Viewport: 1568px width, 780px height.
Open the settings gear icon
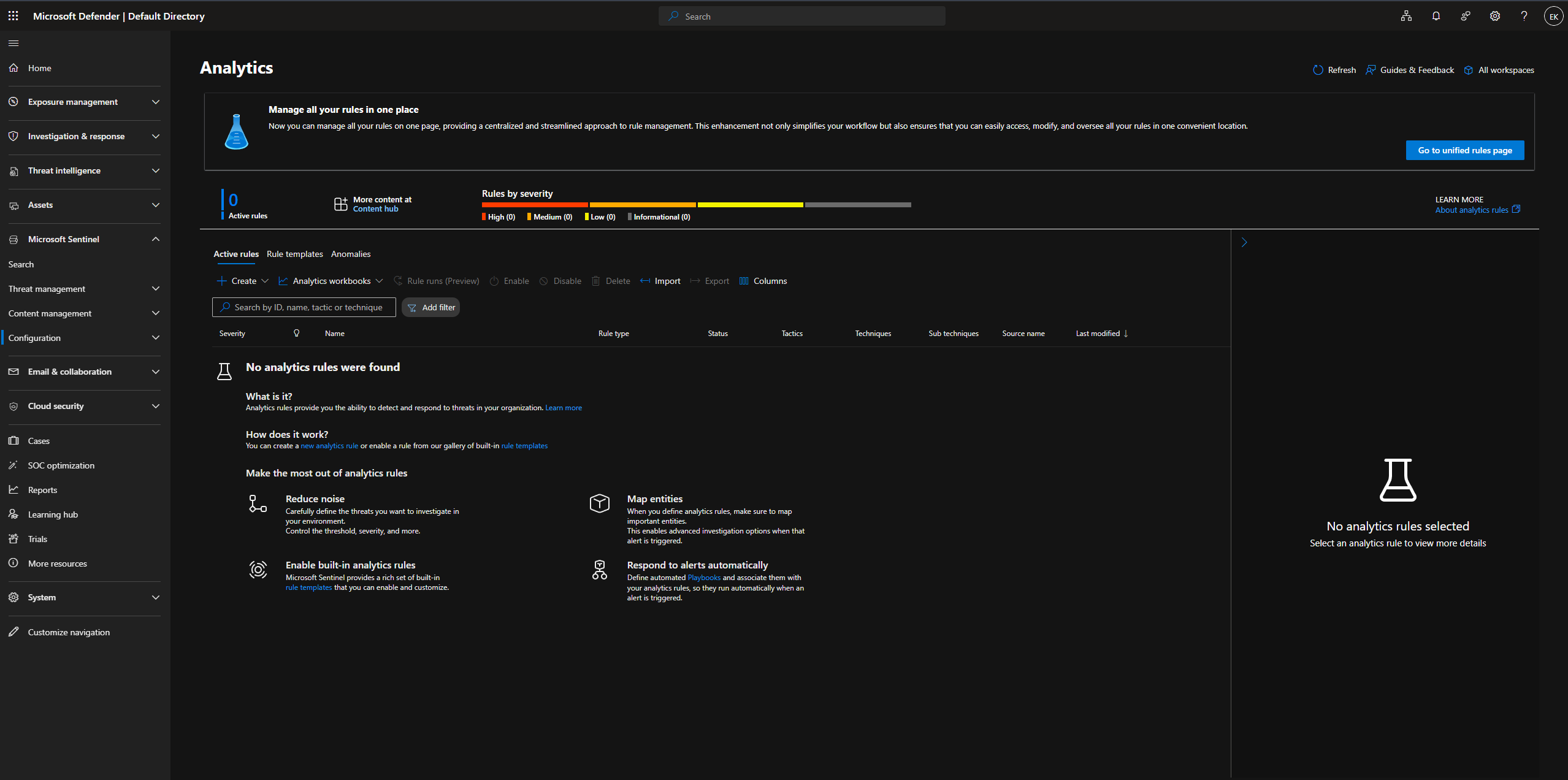tap(1494, 16)
